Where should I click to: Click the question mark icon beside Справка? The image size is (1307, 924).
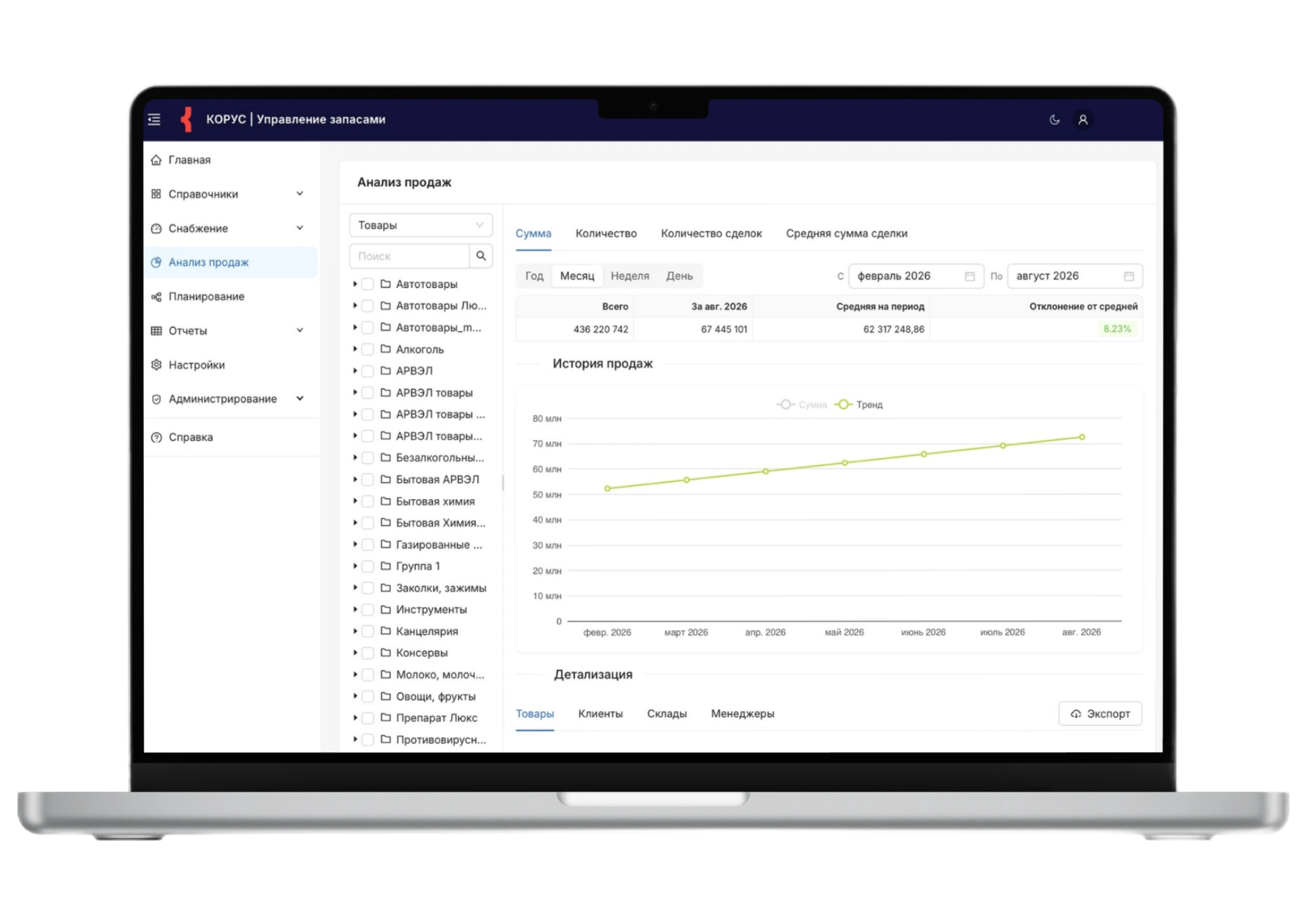[x=156, y=437]
